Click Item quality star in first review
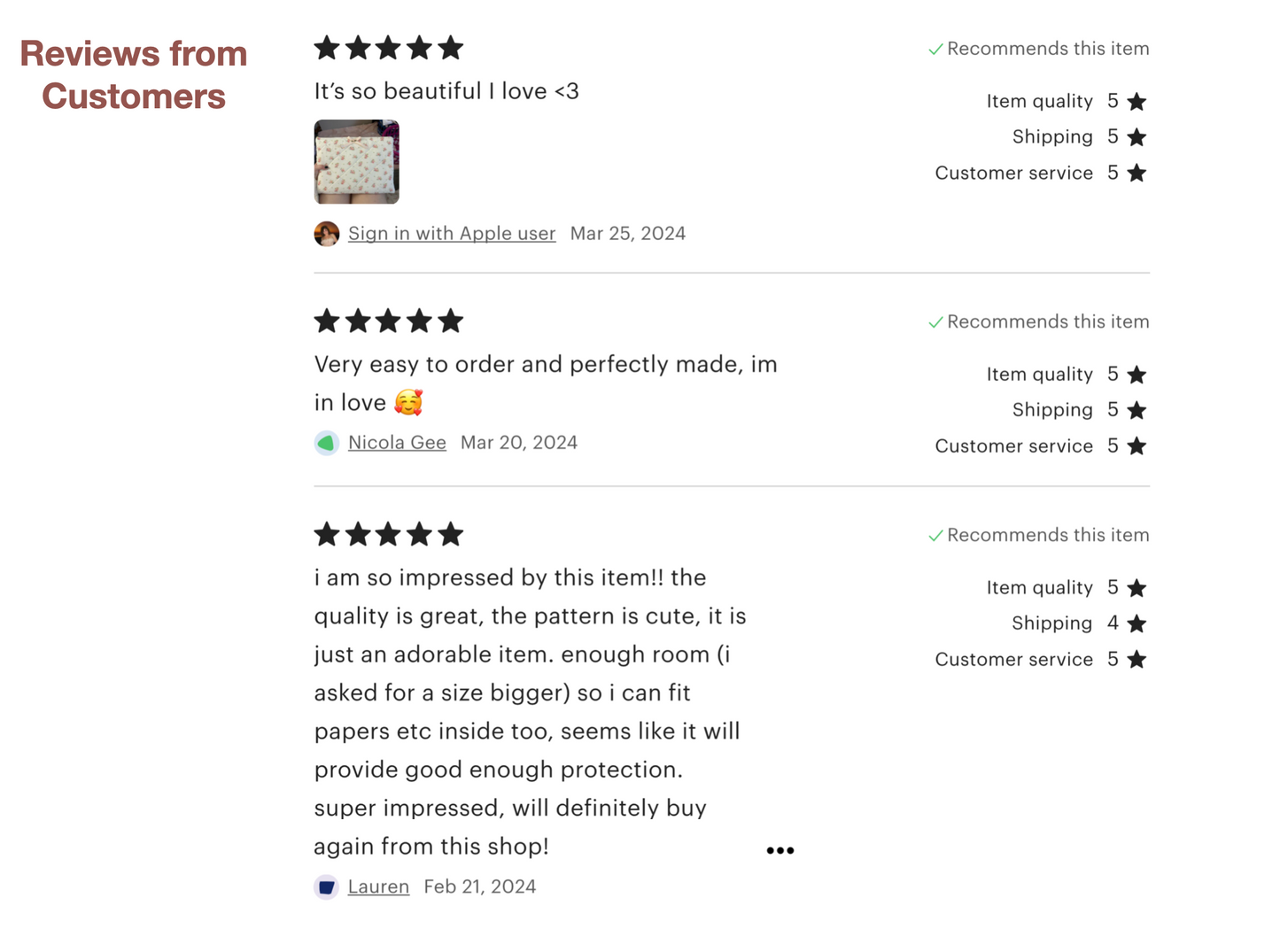This screenshot has height=952, width=1280. 1136,102
